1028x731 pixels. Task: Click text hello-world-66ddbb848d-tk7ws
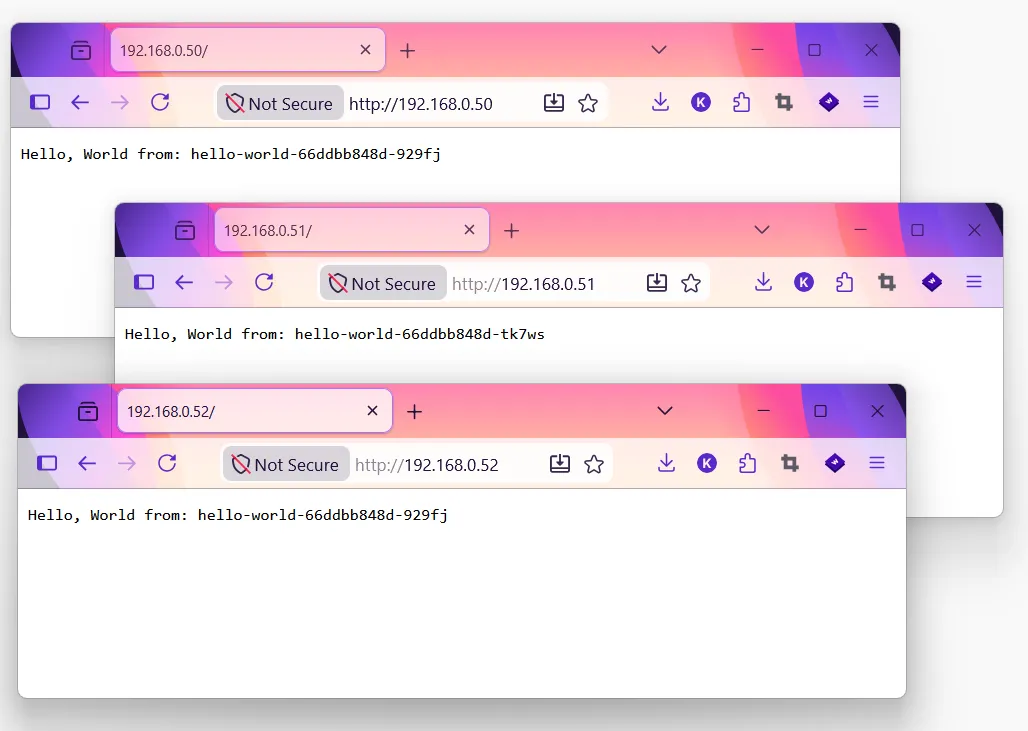point(420,334)
